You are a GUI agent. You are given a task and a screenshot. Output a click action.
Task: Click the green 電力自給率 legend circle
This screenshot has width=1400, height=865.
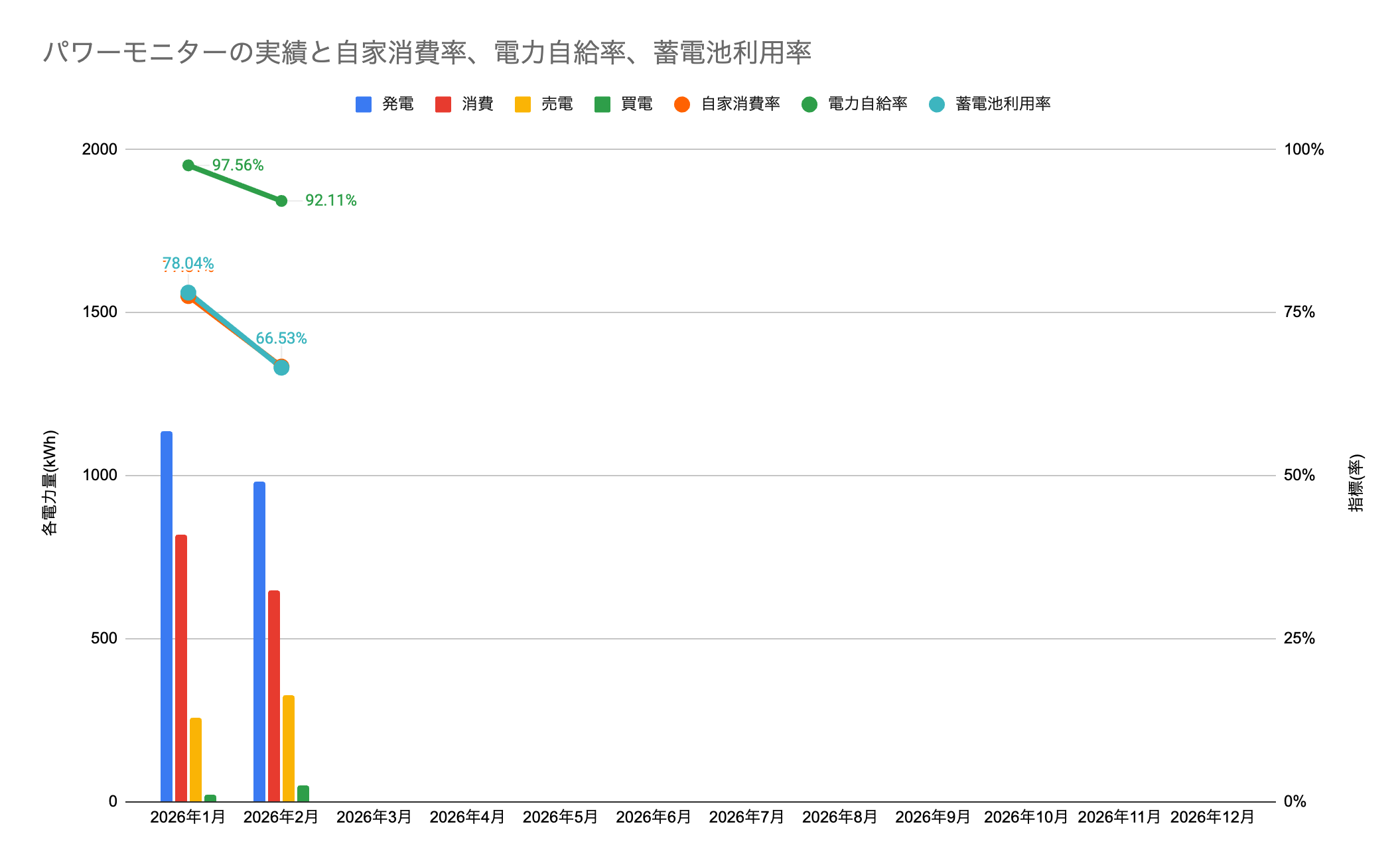(809, 104)
